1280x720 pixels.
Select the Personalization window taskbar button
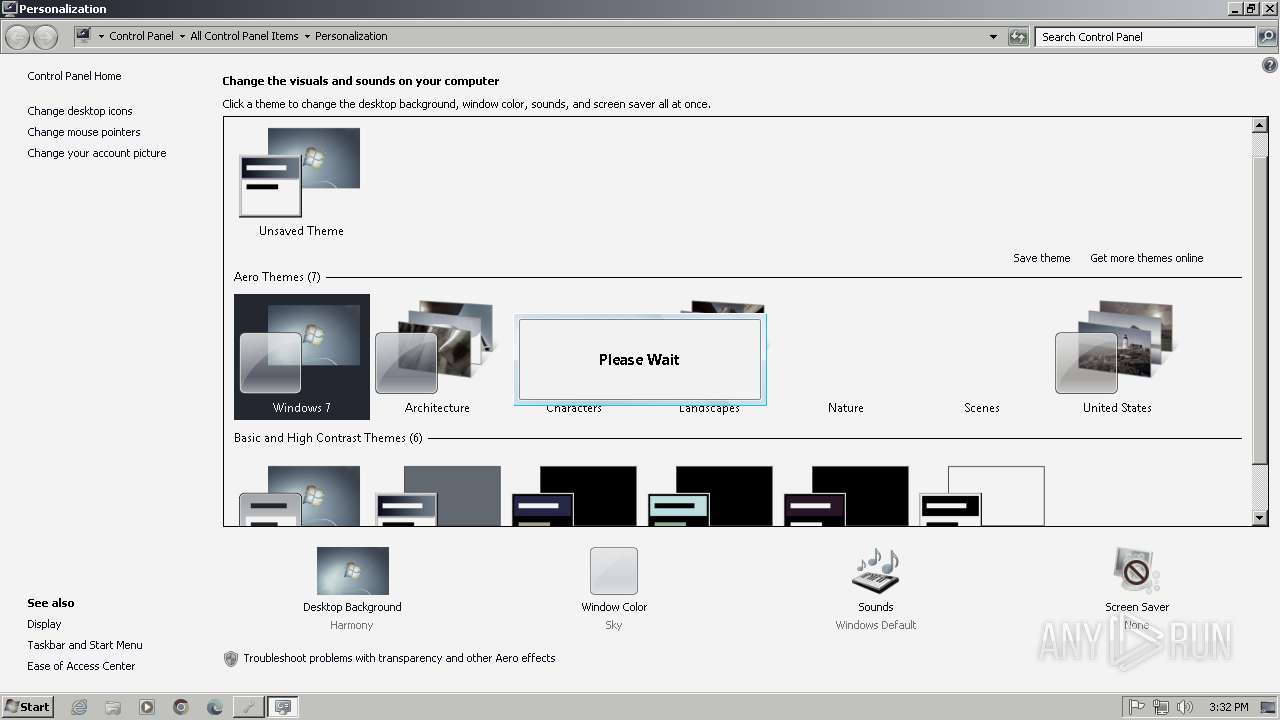click(x=283, y=707)
